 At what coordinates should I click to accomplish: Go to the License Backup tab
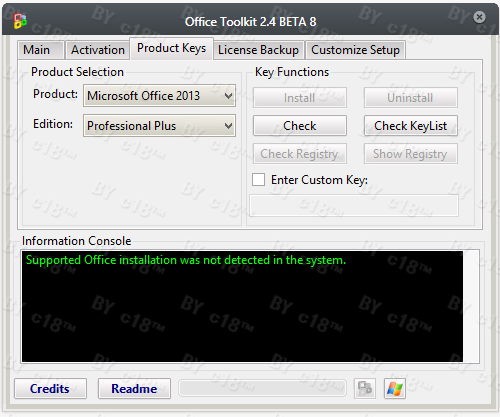[258, 50]
